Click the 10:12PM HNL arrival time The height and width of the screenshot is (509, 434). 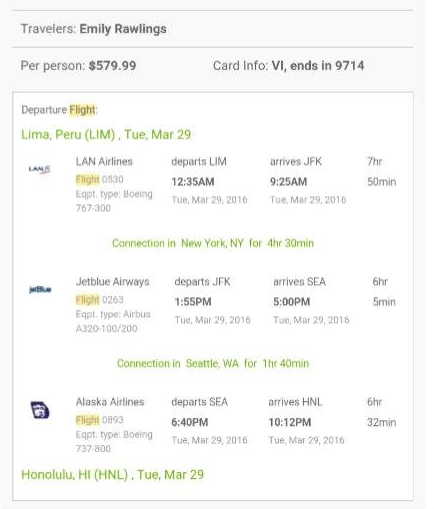(290, 422)
